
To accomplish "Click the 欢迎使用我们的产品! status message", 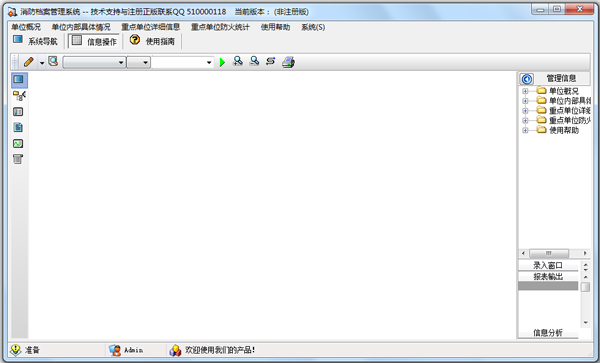I will click(220, 350).
